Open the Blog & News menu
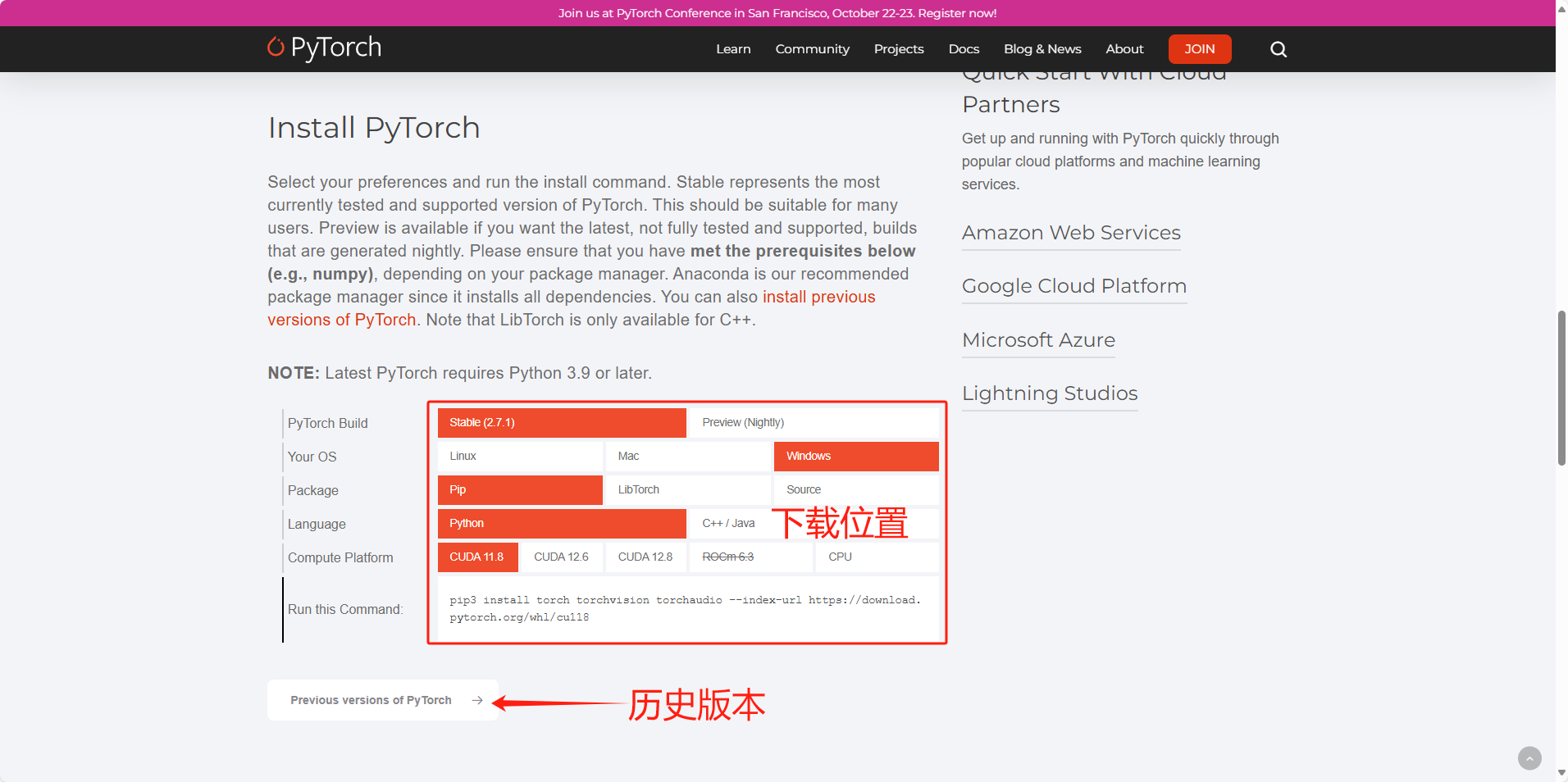Viewport: 1568px width, 782px height. pos(1042,49)
